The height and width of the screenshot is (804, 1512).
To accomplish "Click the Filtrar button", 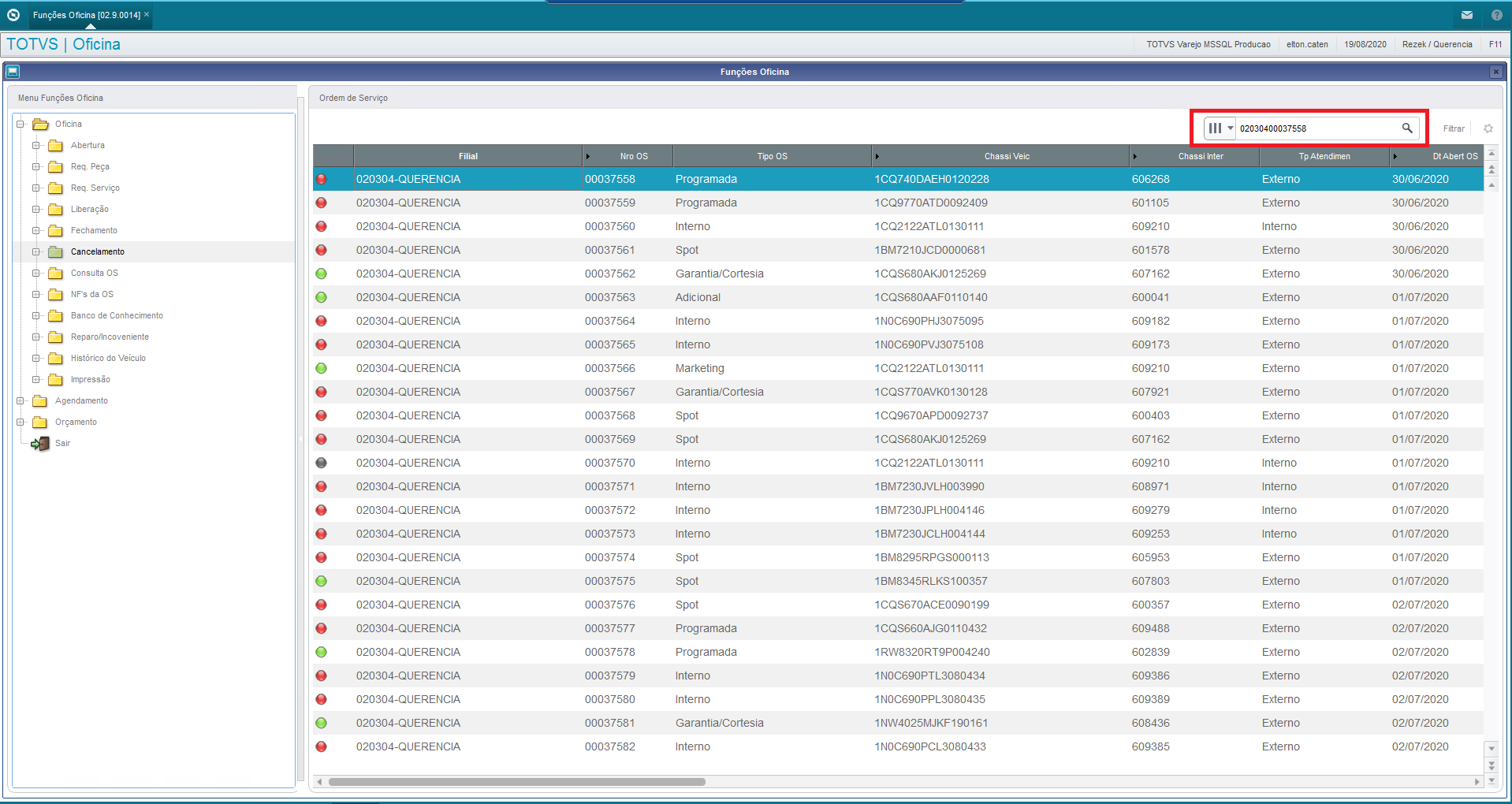I will [x=1454, y=128].
